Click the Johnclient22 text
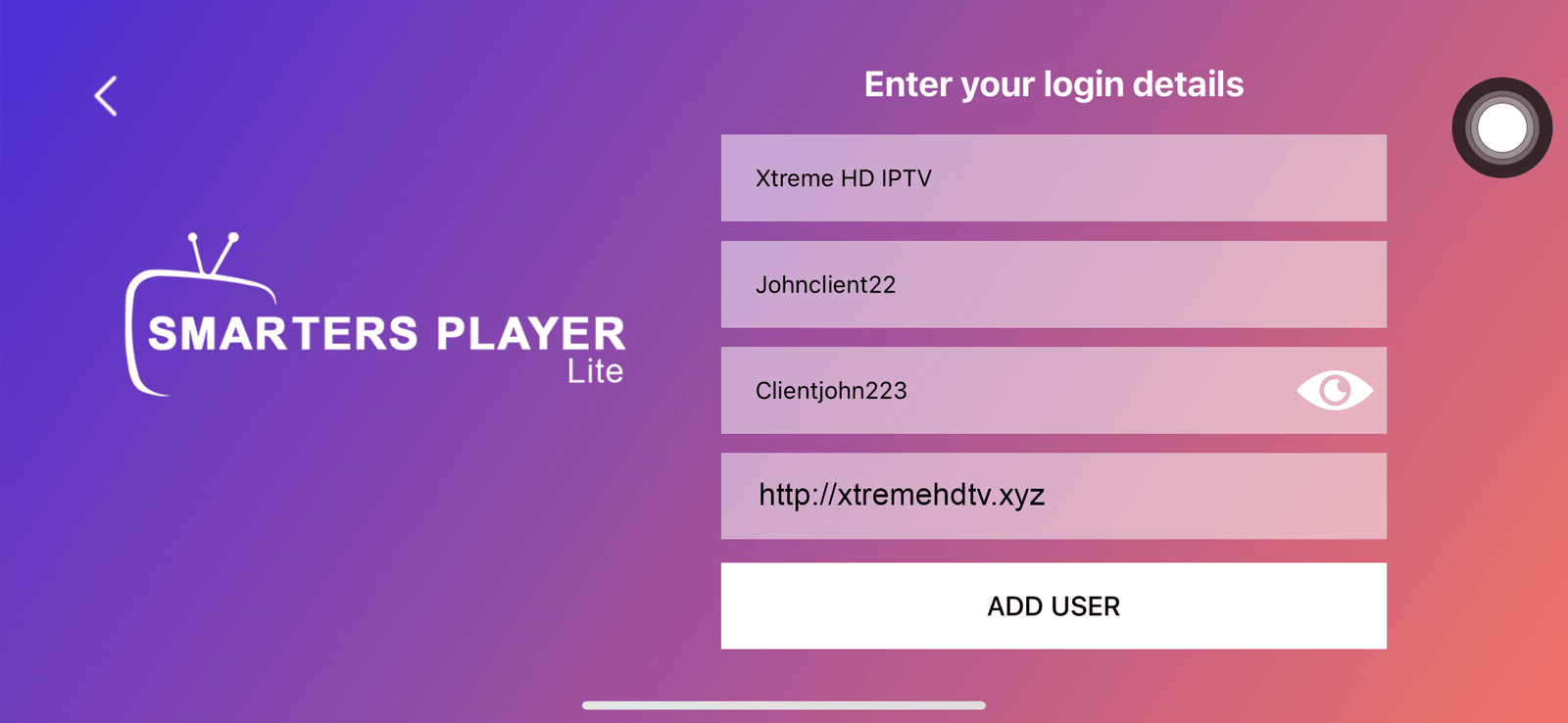This screenshot has width=1568, height=723. click(x=825, y=285)
